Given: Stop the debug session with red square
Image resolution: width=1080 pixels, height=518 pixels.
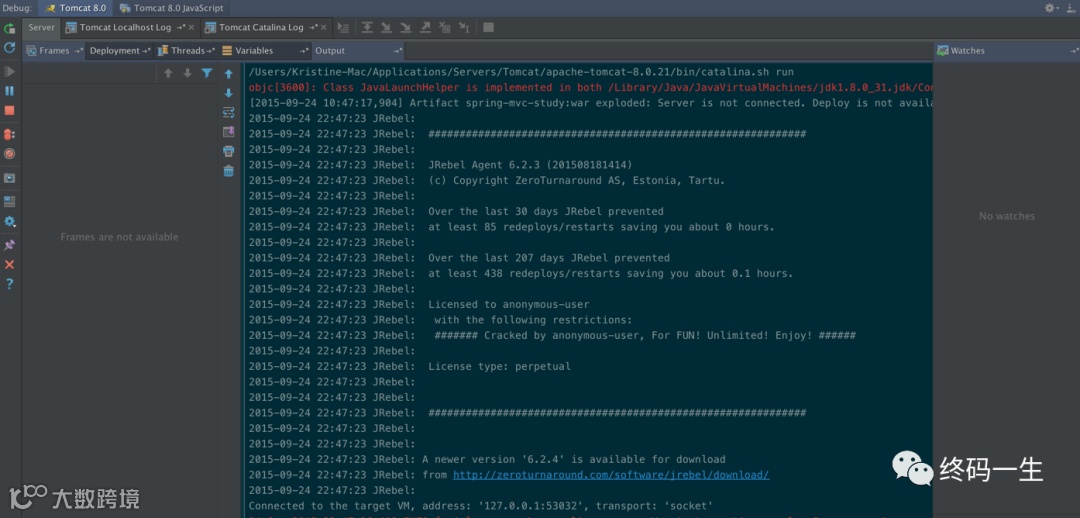Looking at the screenshot, I should (x=10, y=110).
